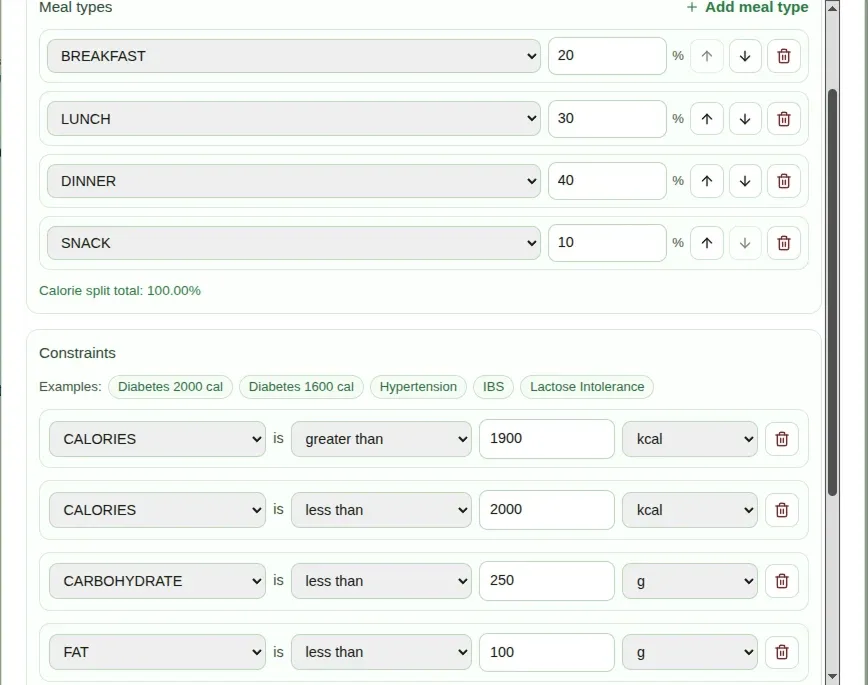Viewport: 868px width, 685px height.
Task: Open the FAT nutrient dropdown
Action: (157, 652)
